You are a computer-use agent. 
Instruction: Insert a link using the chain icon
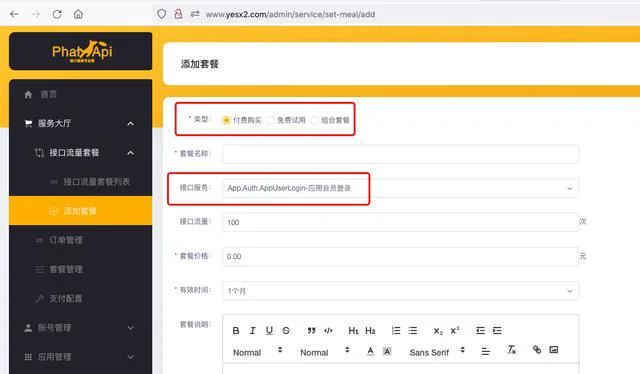point(537,350)
